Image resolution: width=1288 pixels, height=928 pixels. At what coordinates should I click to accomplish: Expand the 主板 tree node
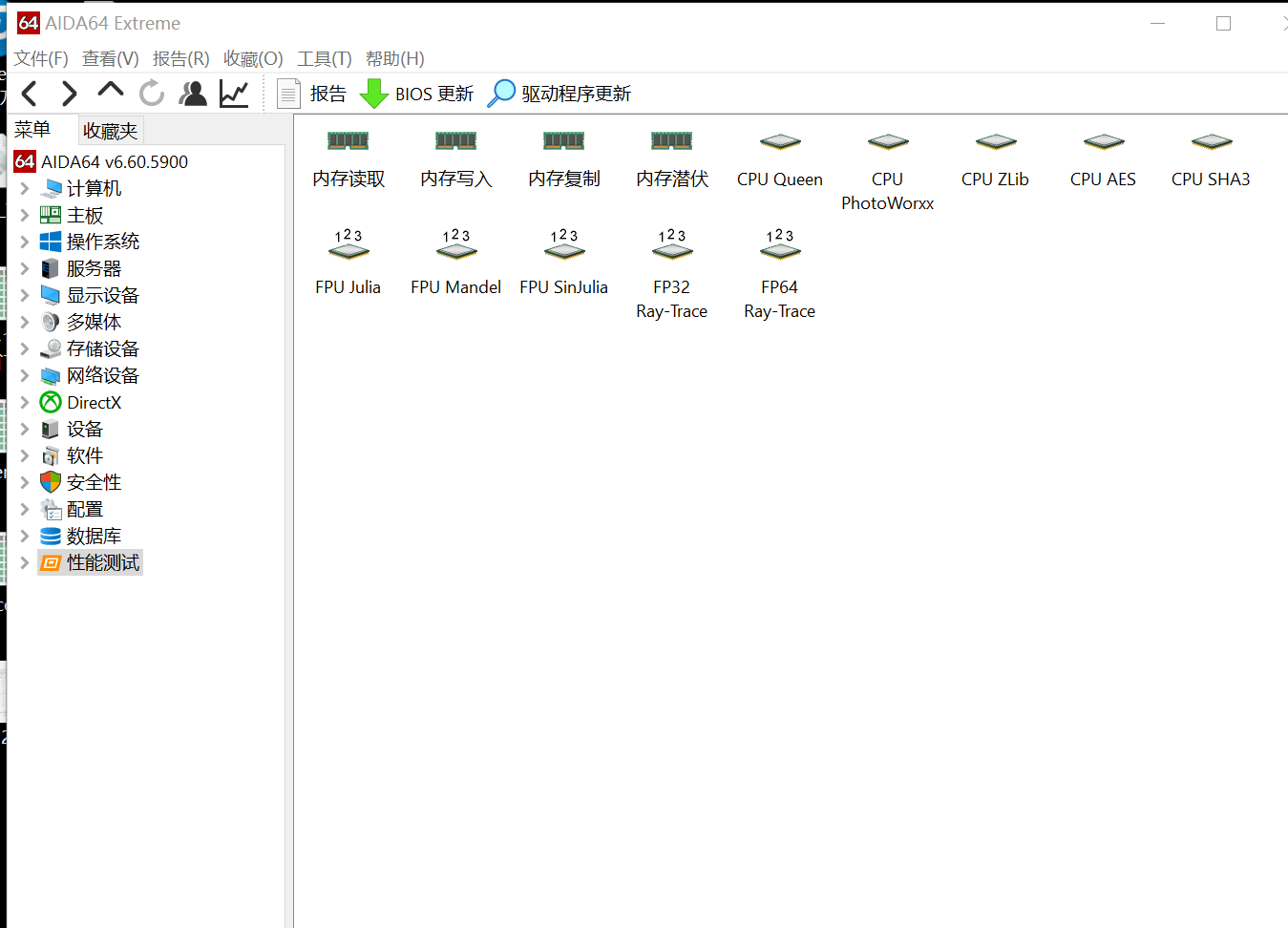25,215
